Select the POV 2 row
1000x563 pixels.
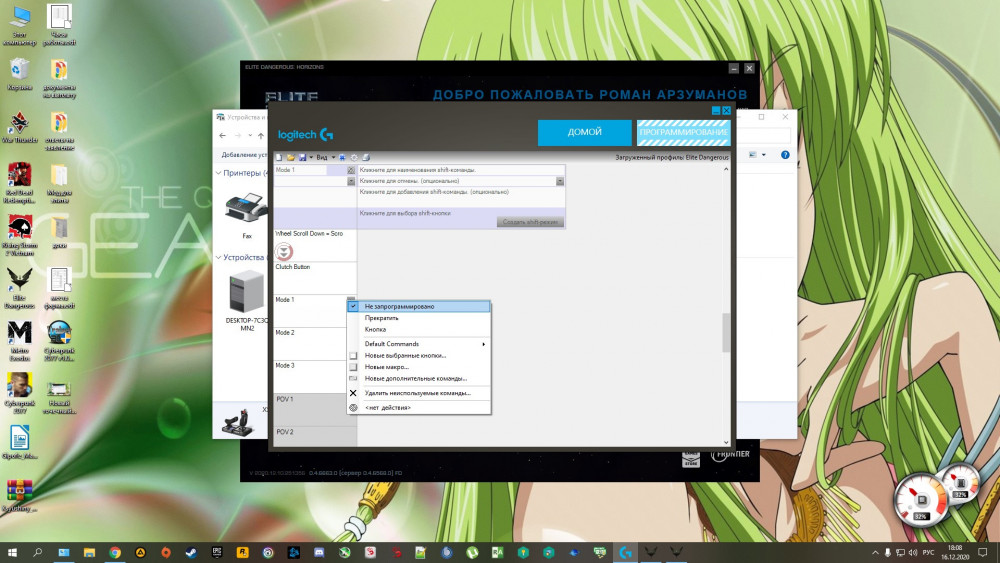click(x=315, y=436)
